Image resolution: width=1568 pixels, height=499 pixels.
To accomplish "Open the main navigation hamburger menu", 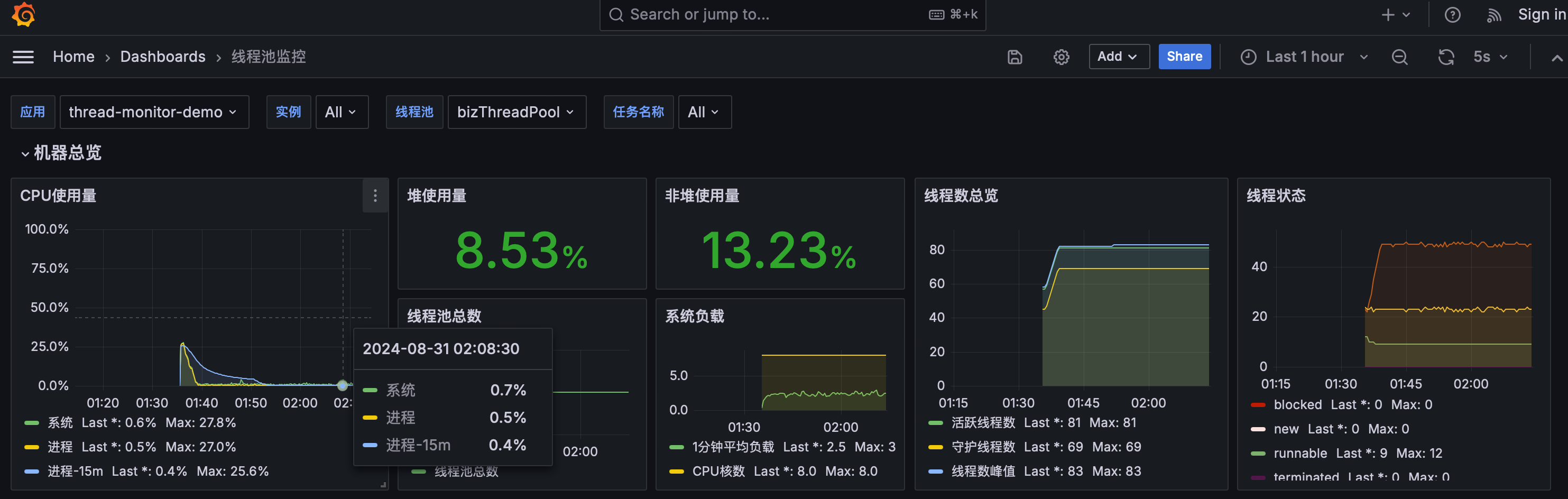I will (23, 57).
